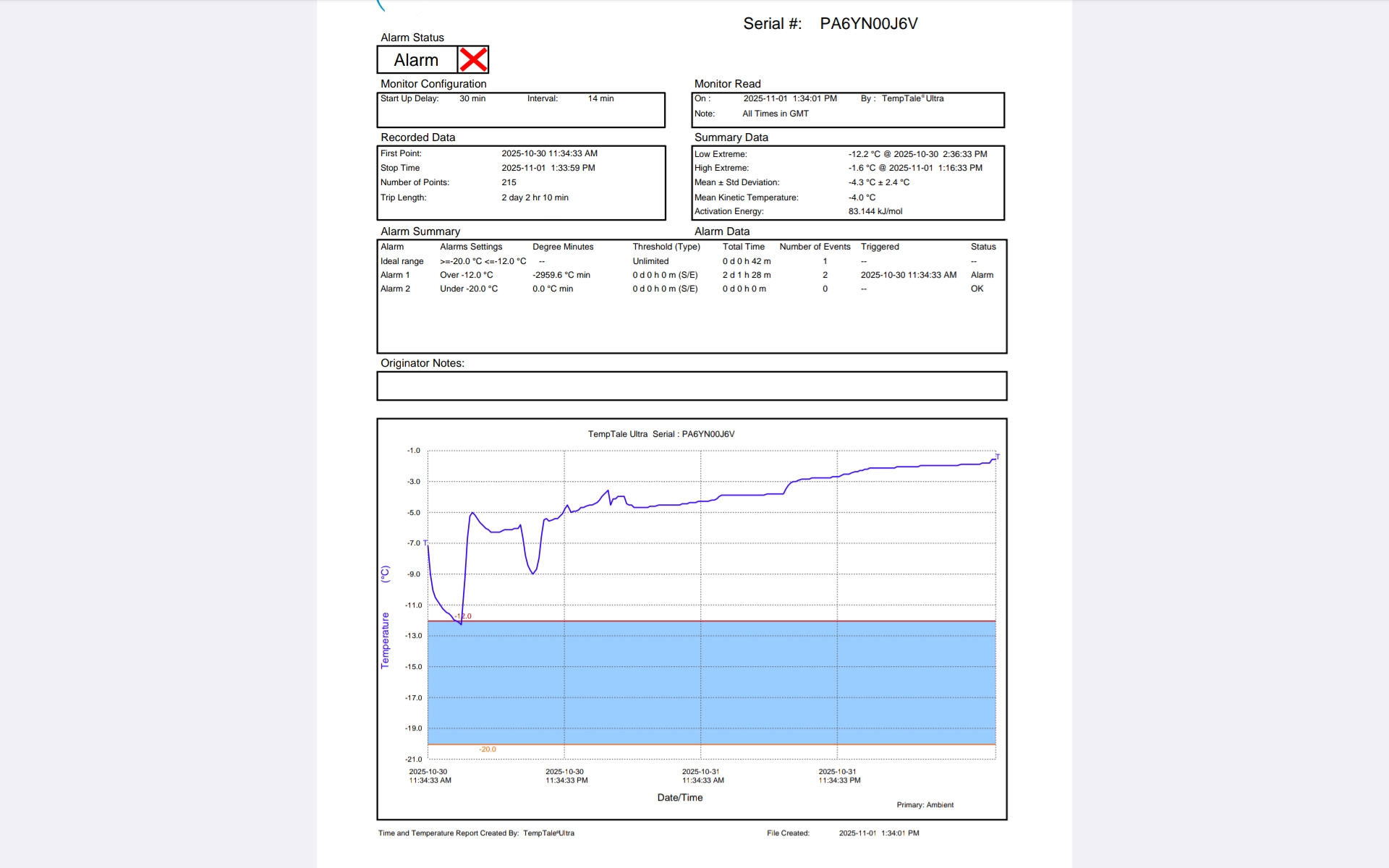Screen dimensions: 1389x868
Task: Click the blue shaded ideal range area
Action: (x=711, y=682)
